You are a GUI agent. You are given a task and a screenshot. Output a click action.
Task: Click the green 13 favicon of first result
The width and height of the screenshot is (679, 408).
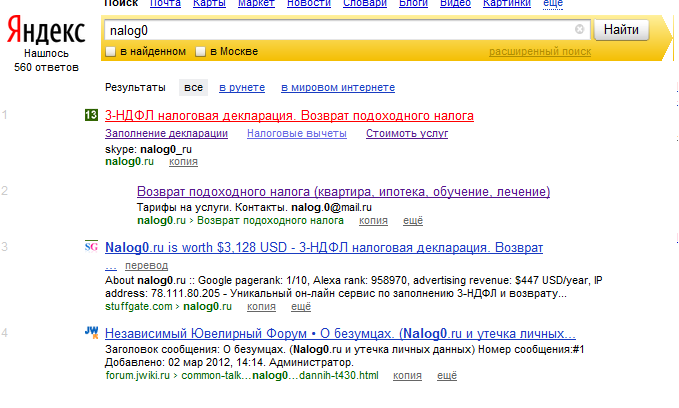(92, 116)
